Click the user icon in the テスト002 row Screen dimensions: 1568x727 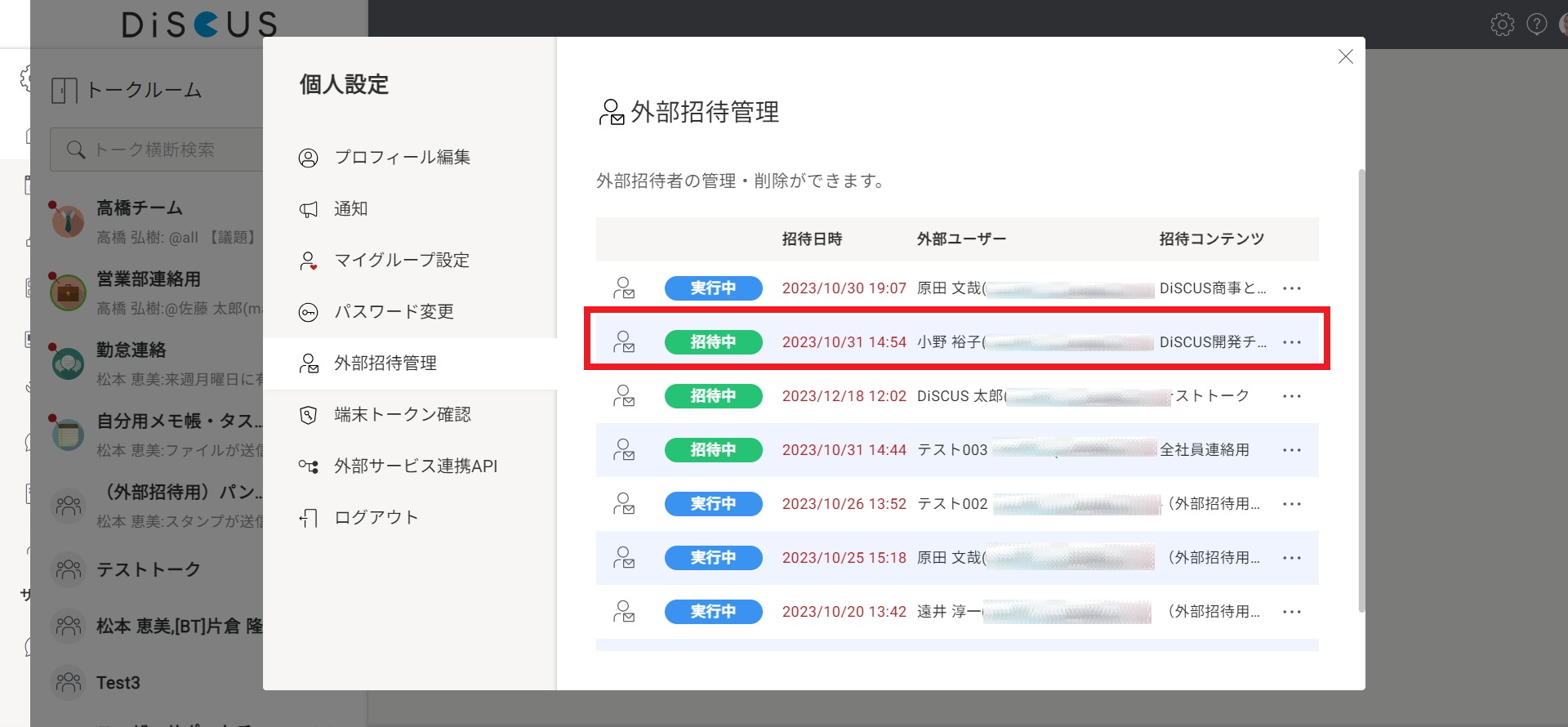[x=624, y=503]
